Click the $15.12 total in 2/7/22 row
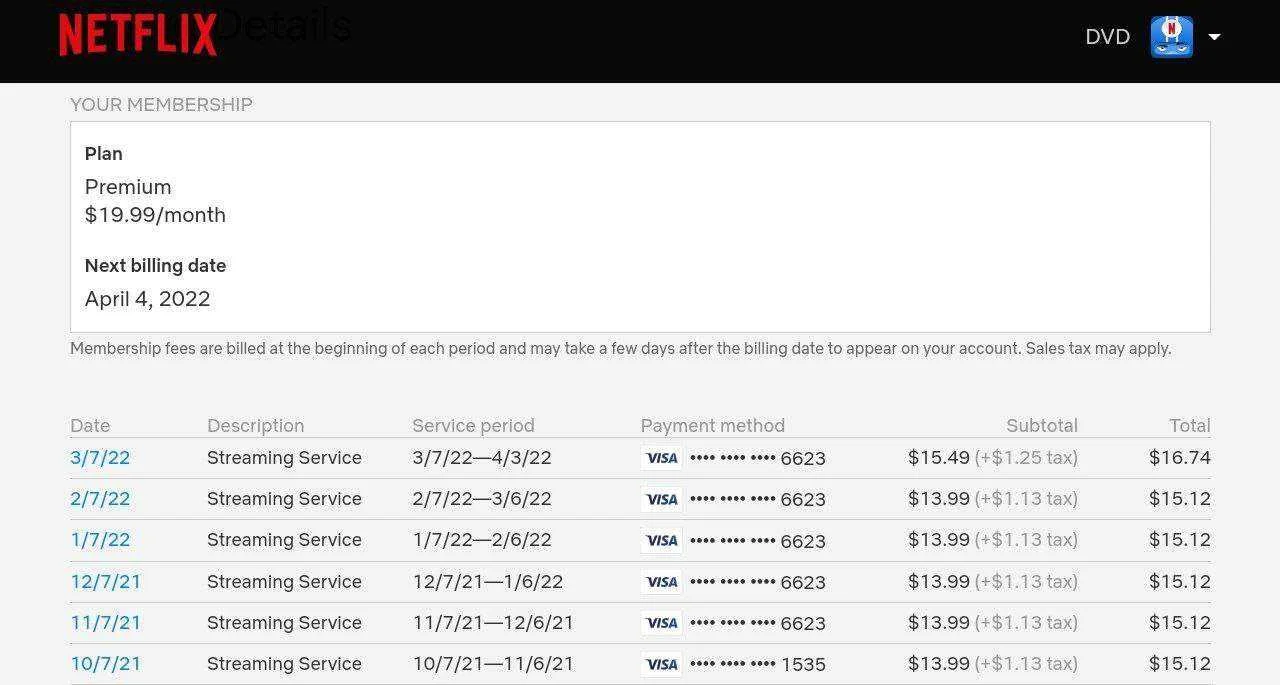This screenshot has width=1280, height=685. tap(1180, 499)
